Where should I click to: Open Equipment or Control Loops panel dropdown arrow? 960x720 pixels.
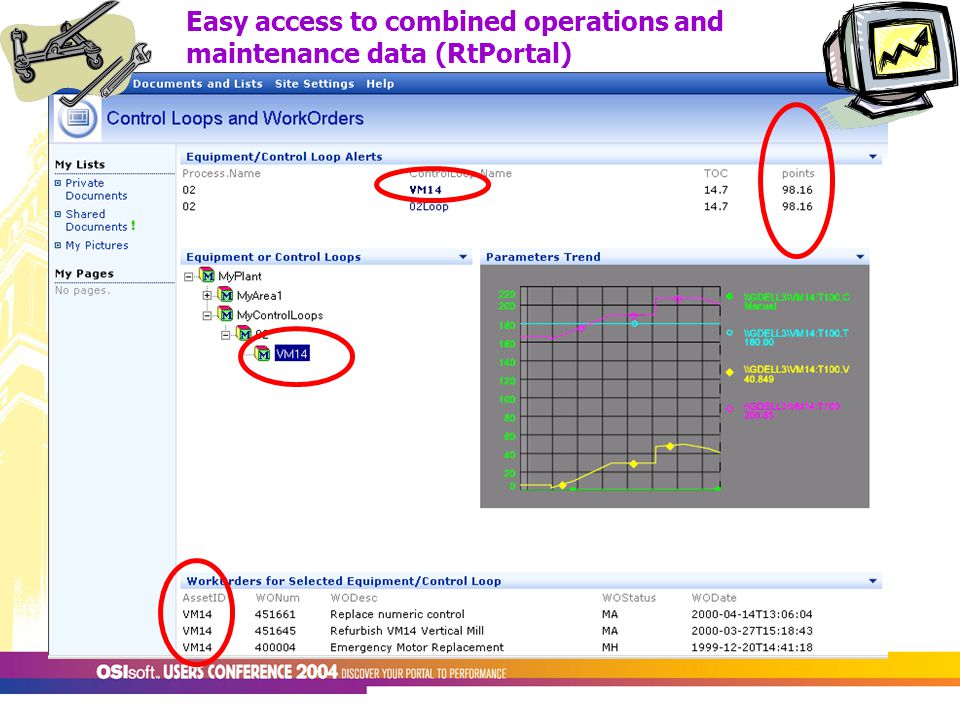(x=463, y=257)
